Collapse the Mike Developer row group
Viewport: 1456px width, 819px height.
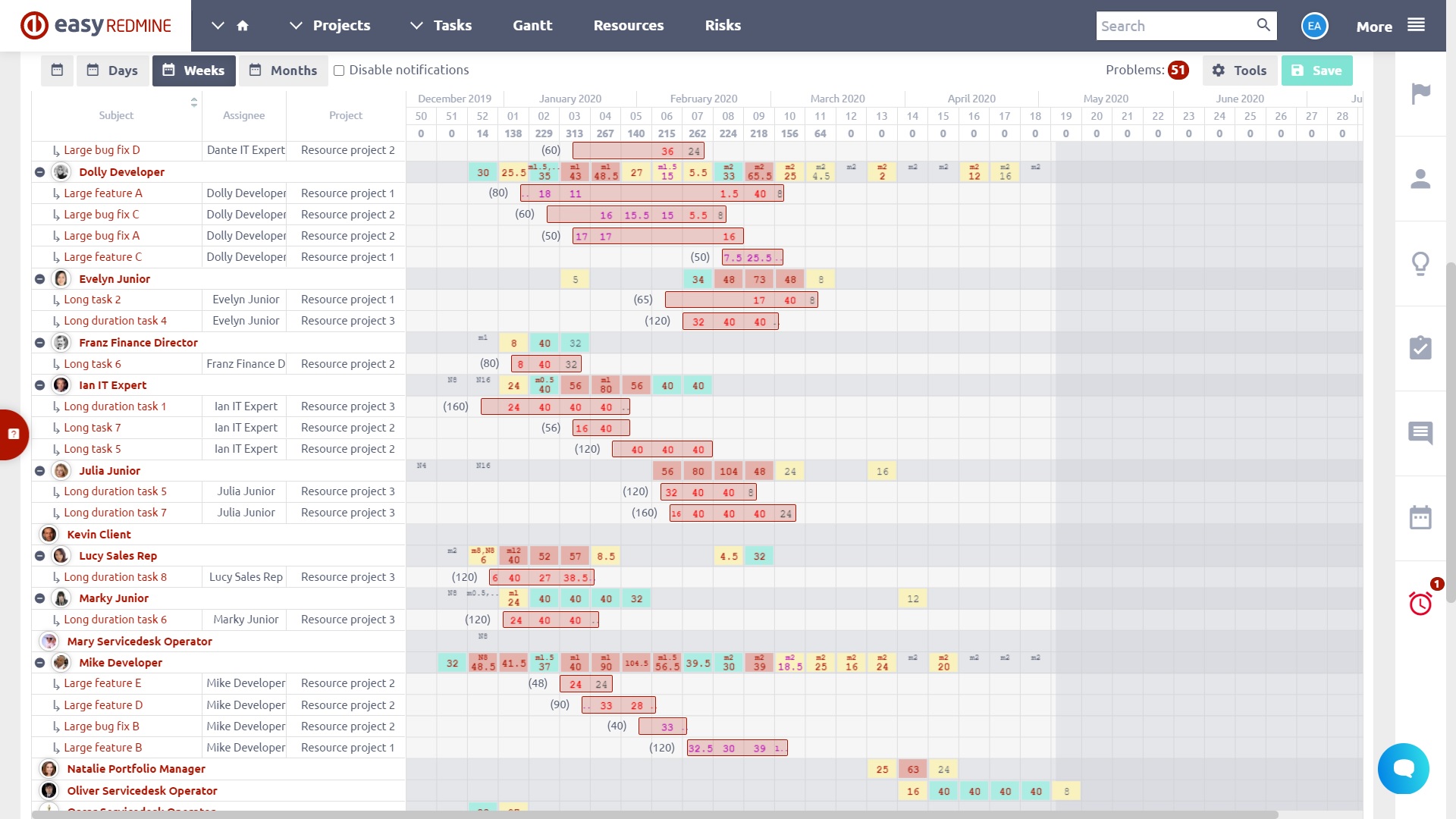(39, 663)
